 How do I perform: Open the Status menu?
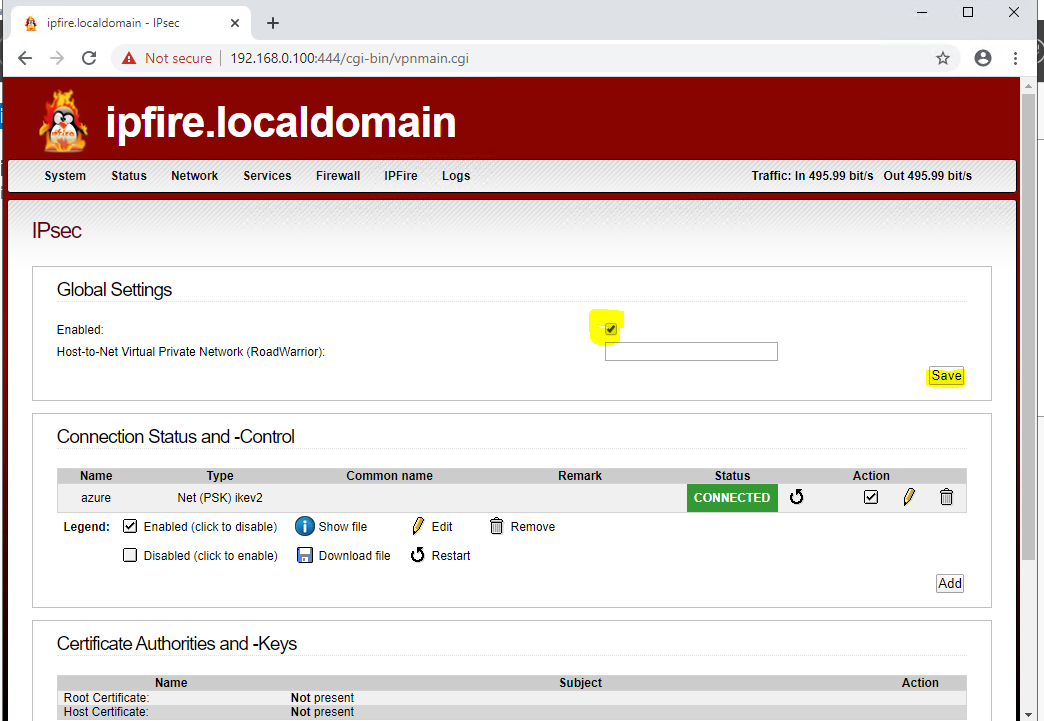(128, 176)
